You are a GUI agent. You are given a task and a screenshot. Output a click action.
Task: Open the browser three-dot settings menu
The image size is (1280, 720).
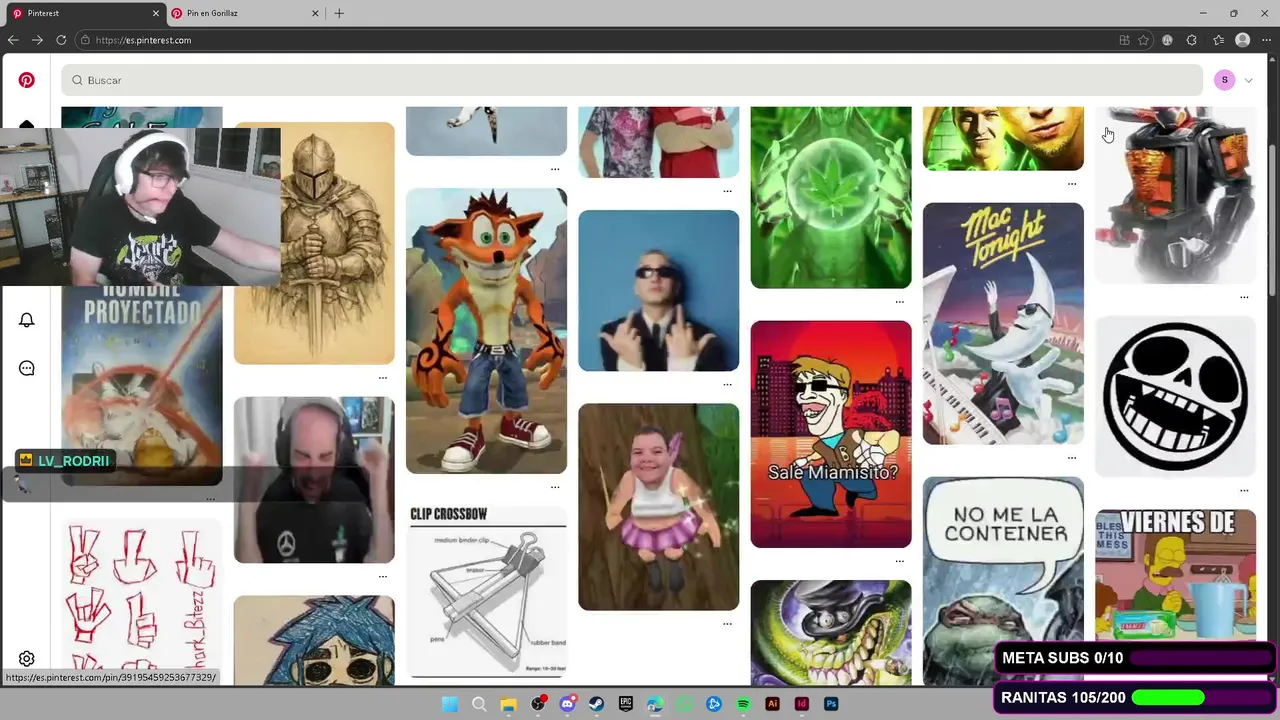click(x=1266, y=40)
